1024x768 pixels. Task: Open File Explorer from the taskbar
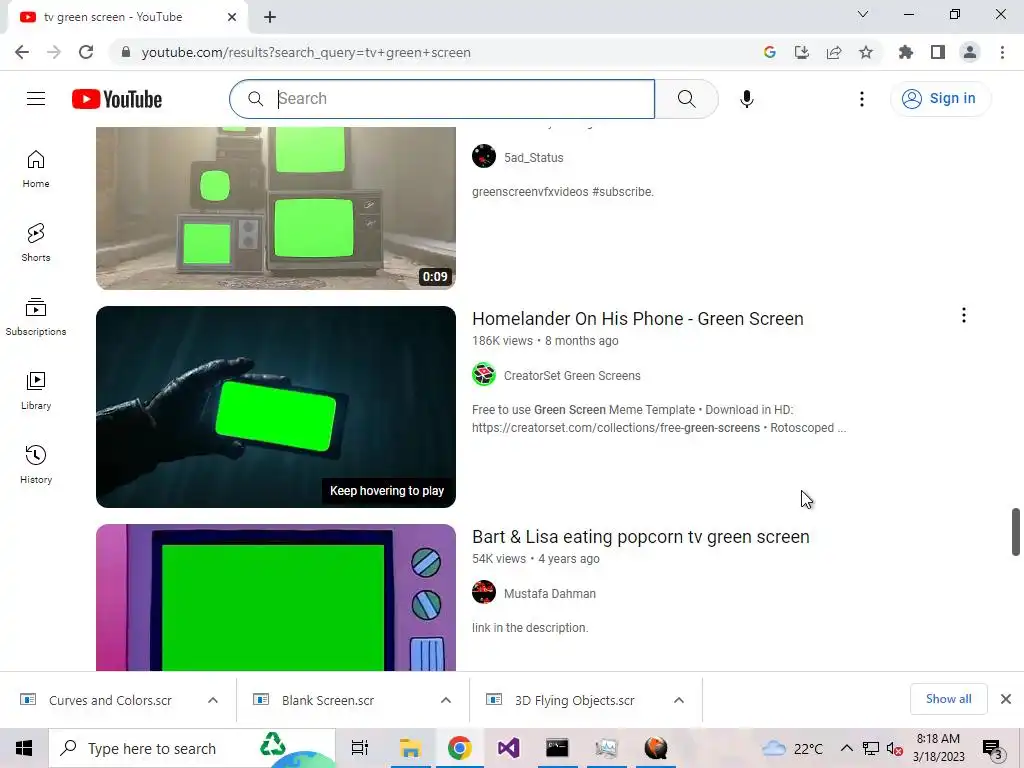click(410, 748)
